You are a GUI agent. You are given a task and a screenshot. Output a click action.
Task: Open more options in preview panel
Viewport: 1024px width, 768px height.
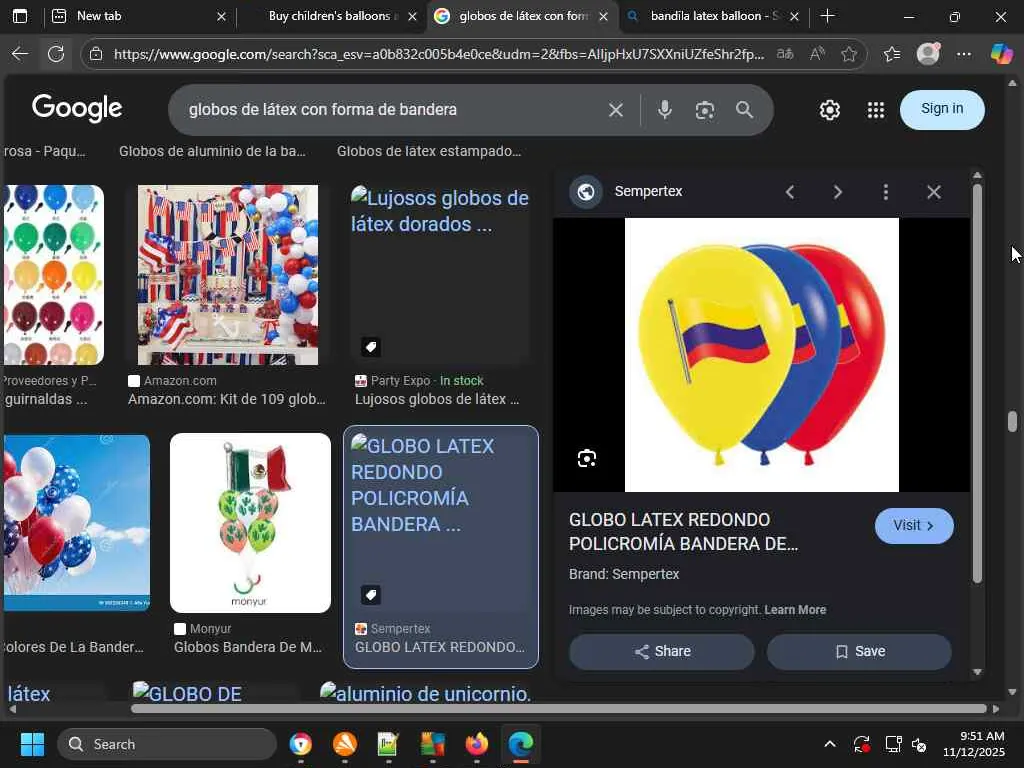click(x=886, y=192)
